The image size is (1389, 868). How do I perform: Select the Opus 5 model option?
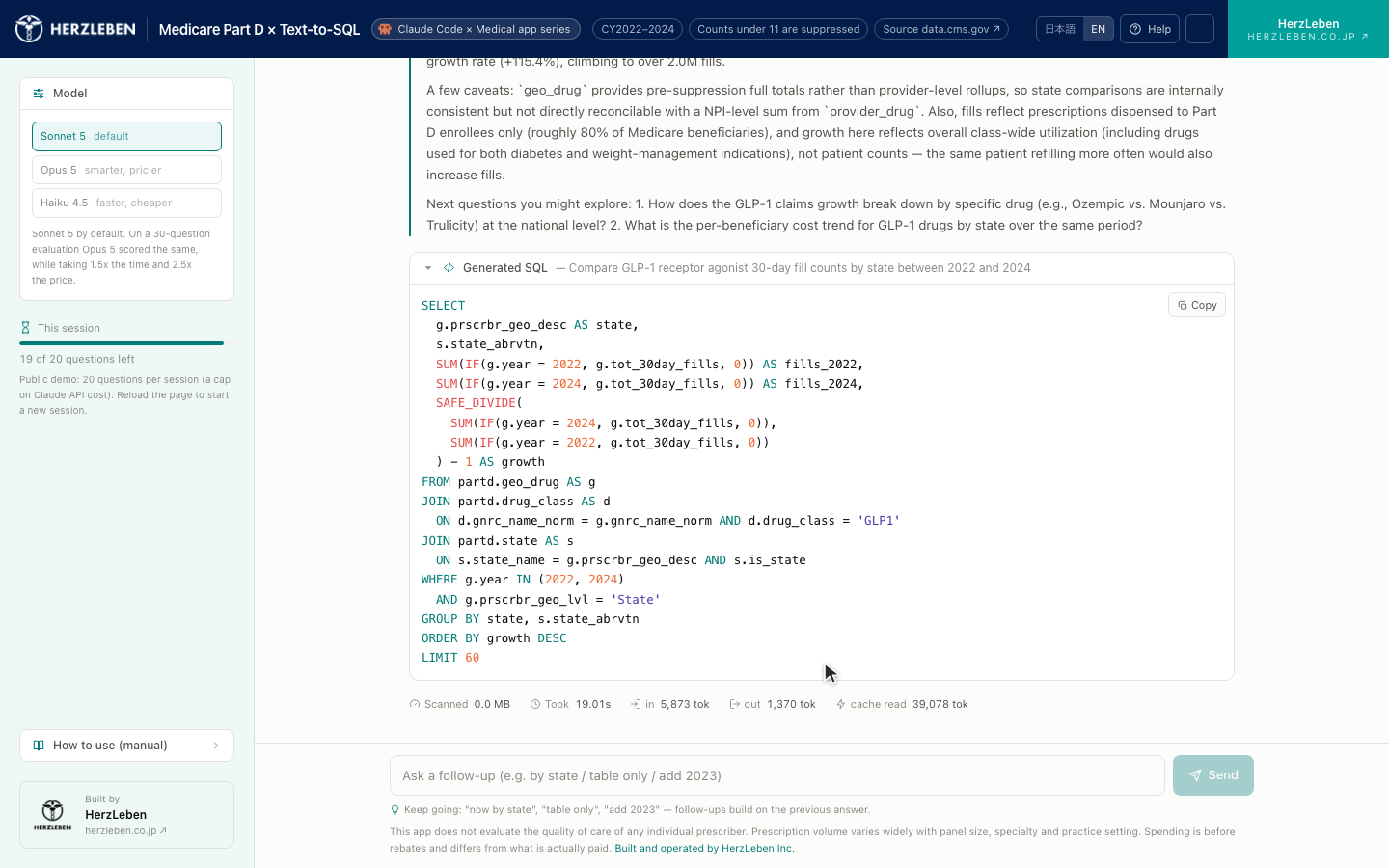pos(126,170)
